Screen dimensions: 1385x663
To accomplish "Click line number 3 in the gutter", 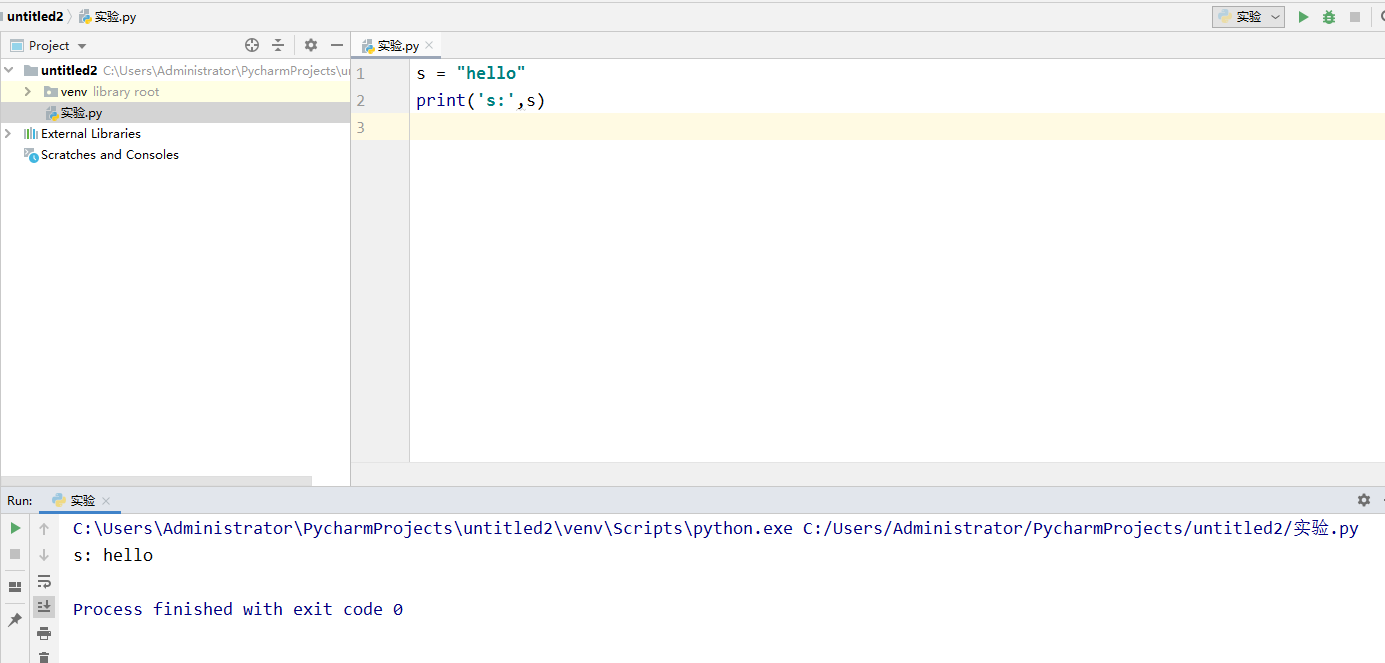I will (360, 127).
